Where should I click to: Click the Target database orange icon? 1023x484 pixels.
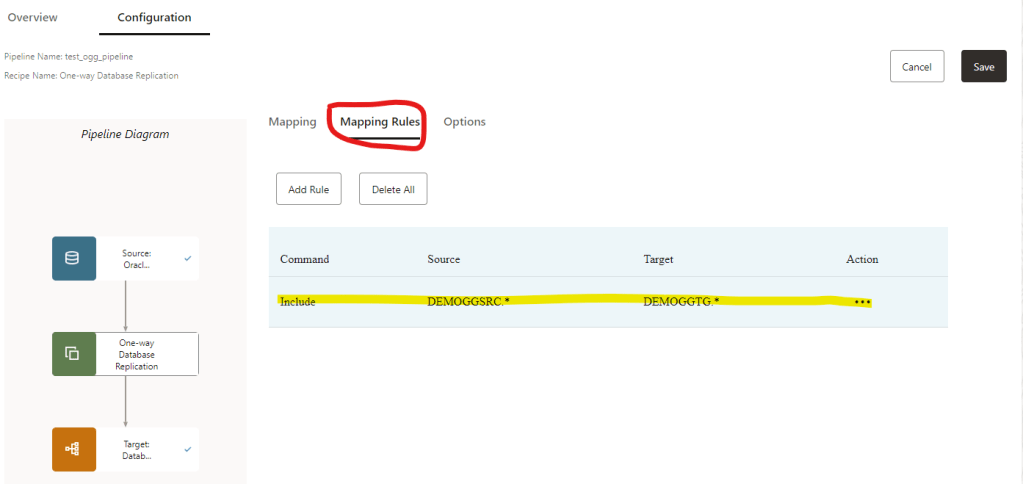(73, 449)
